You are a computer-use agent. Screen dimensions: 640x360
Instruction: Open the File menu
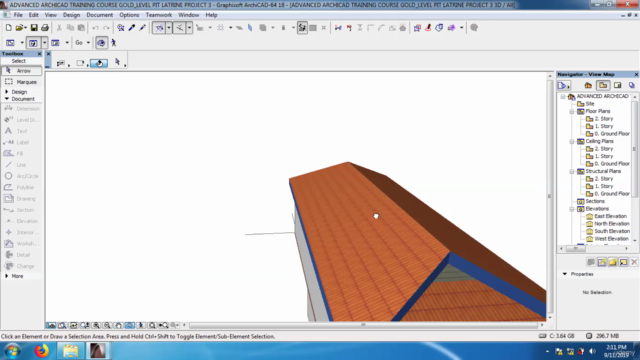click(x=18, y=15)
